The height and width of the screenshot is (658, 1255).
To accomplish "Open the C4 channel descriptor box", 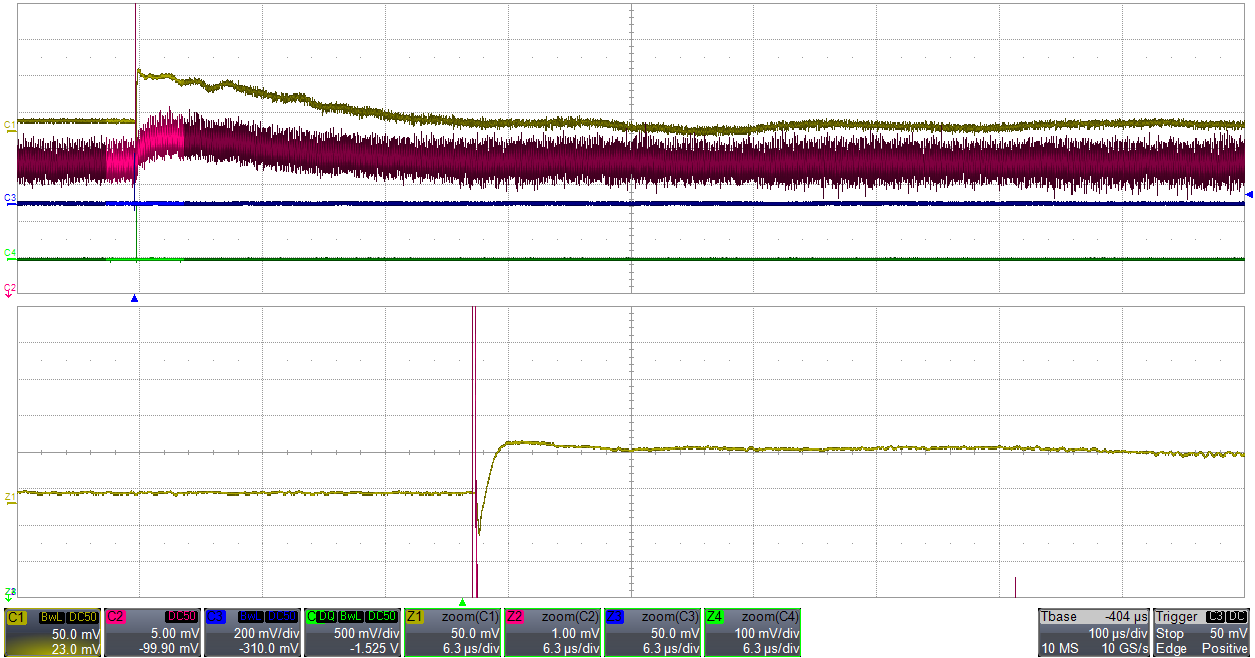I will tap(353, 632).
